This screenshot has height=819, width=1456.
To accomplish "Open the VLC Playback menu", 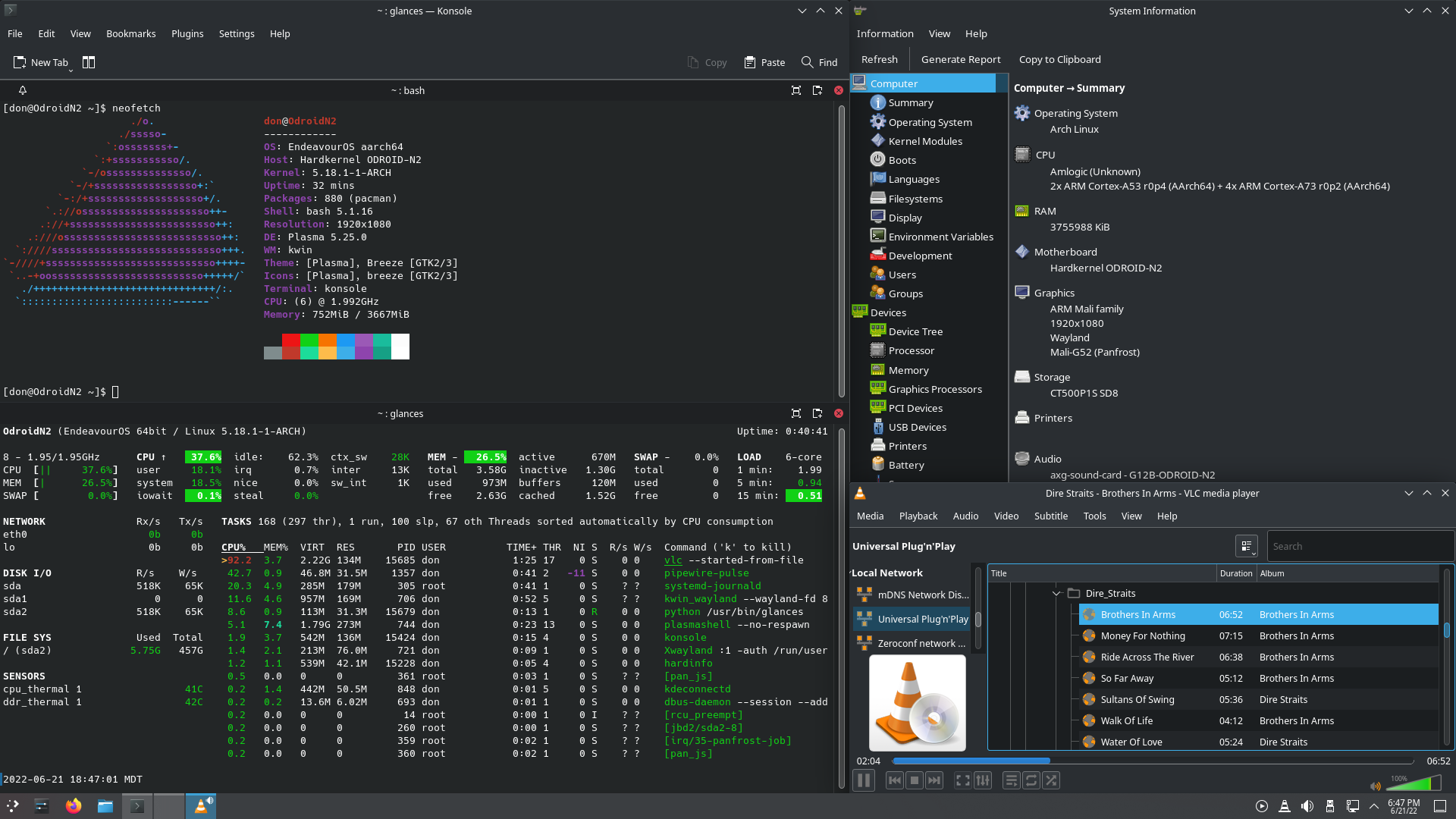I will [918, 516].
